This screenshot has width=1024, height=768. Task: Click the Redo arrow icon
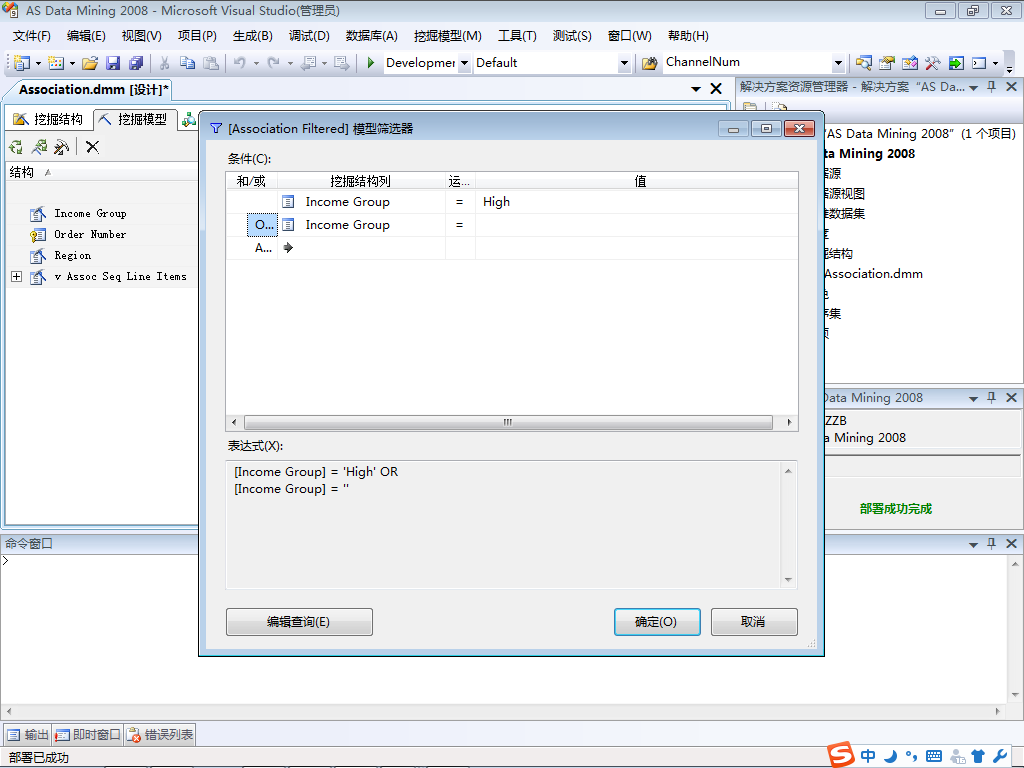pos(274,63)
